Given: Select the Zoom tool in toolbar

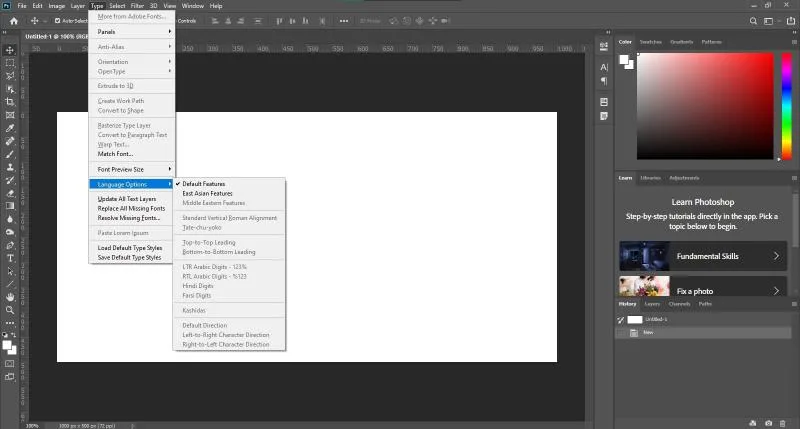Looking at the screenshot, I should (10, 310).
